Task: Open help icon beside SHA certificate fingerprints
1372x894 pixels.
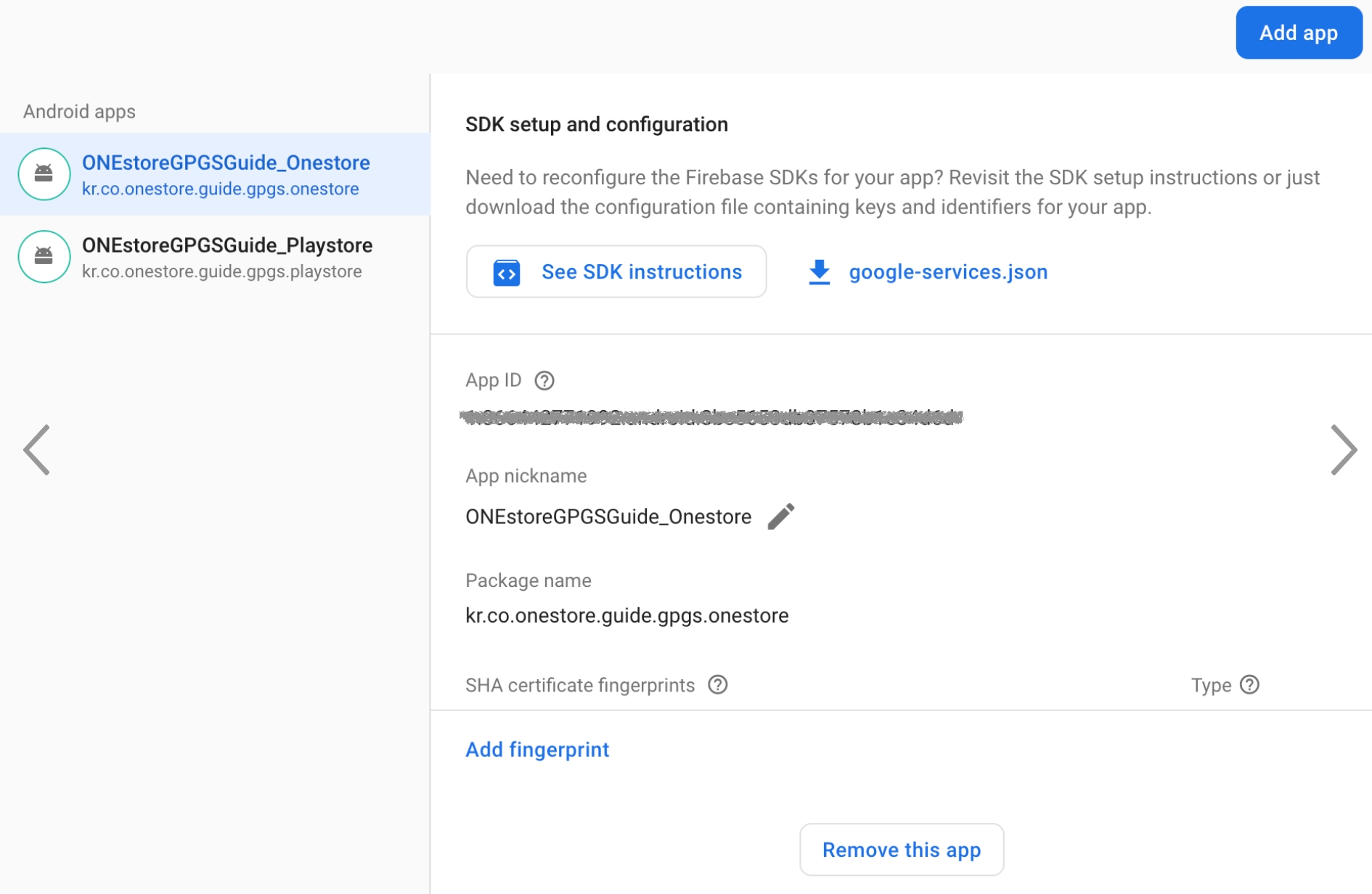Action: click(x=717, y=685)
